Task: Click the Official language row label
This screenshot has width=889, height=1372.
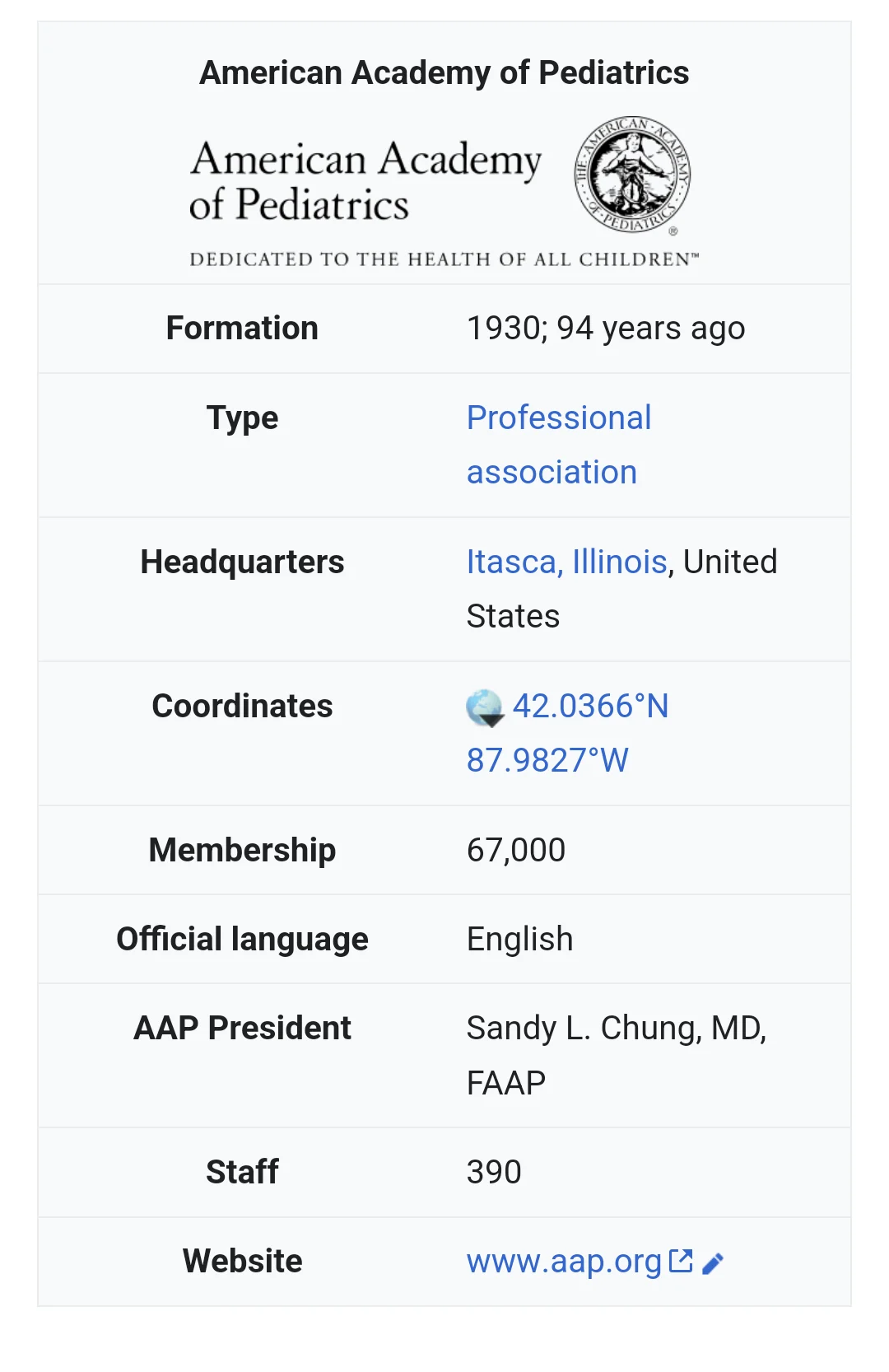Action: coord(242,939)
